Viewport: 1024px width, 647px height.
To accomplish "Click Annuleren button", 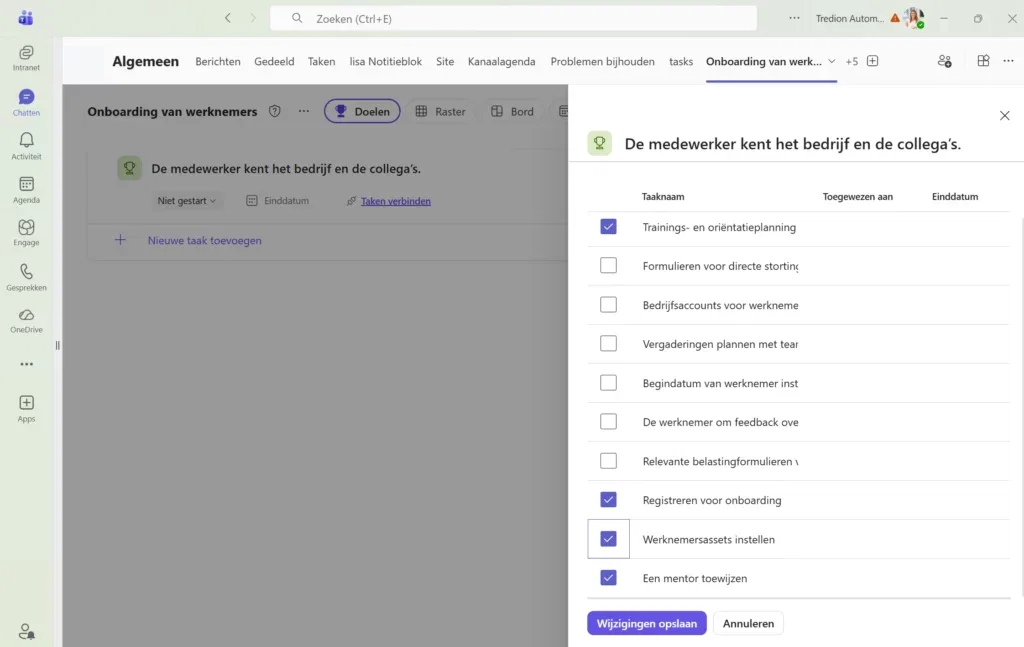I will click(748, 623).
